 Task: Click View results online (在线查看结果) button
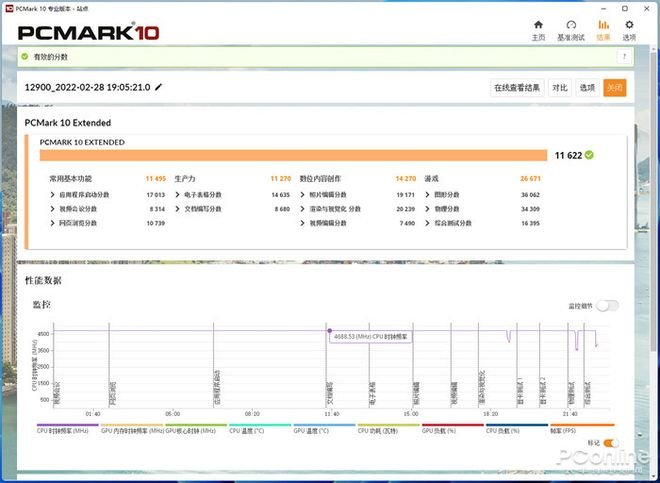coord(516,87)
